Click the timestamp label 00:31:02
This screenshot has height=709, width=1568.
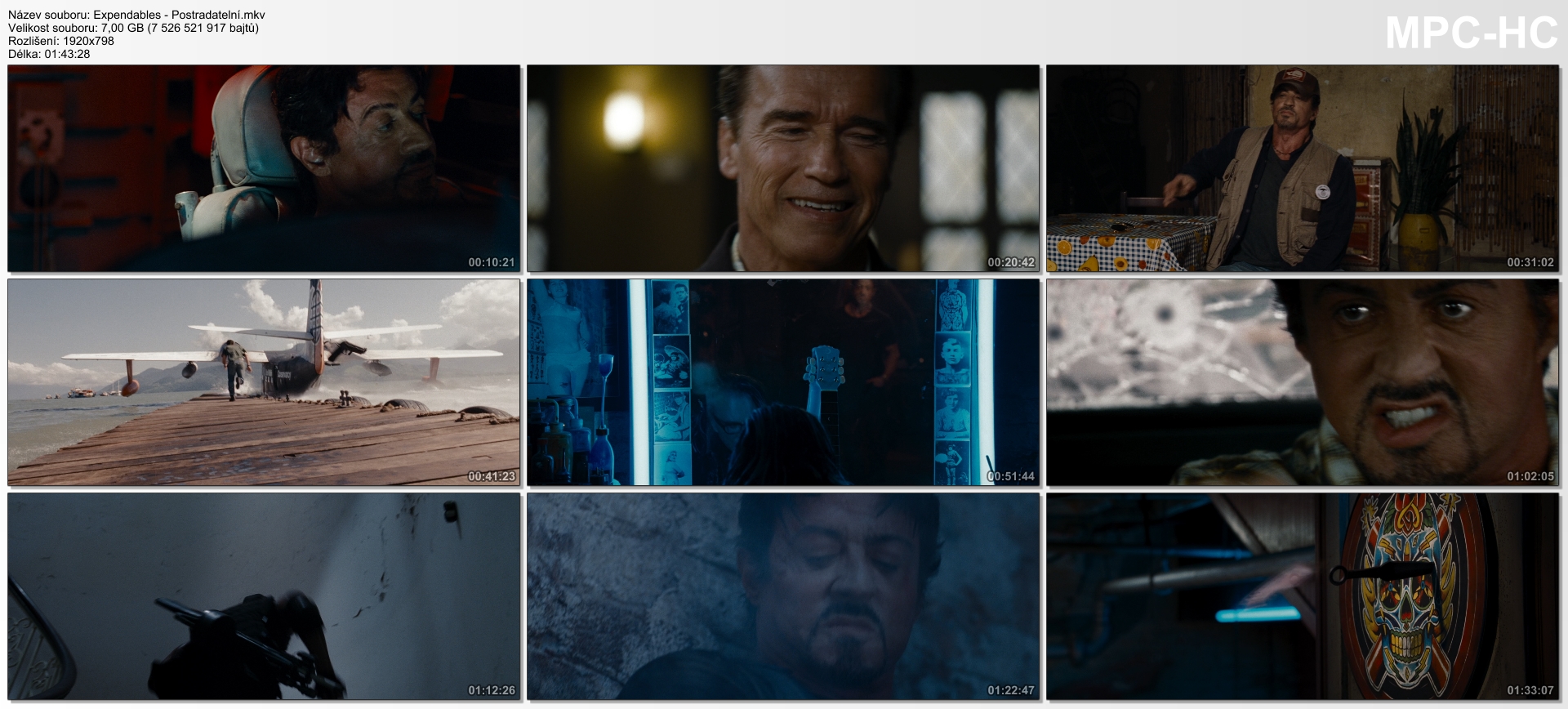point(1530,262)
